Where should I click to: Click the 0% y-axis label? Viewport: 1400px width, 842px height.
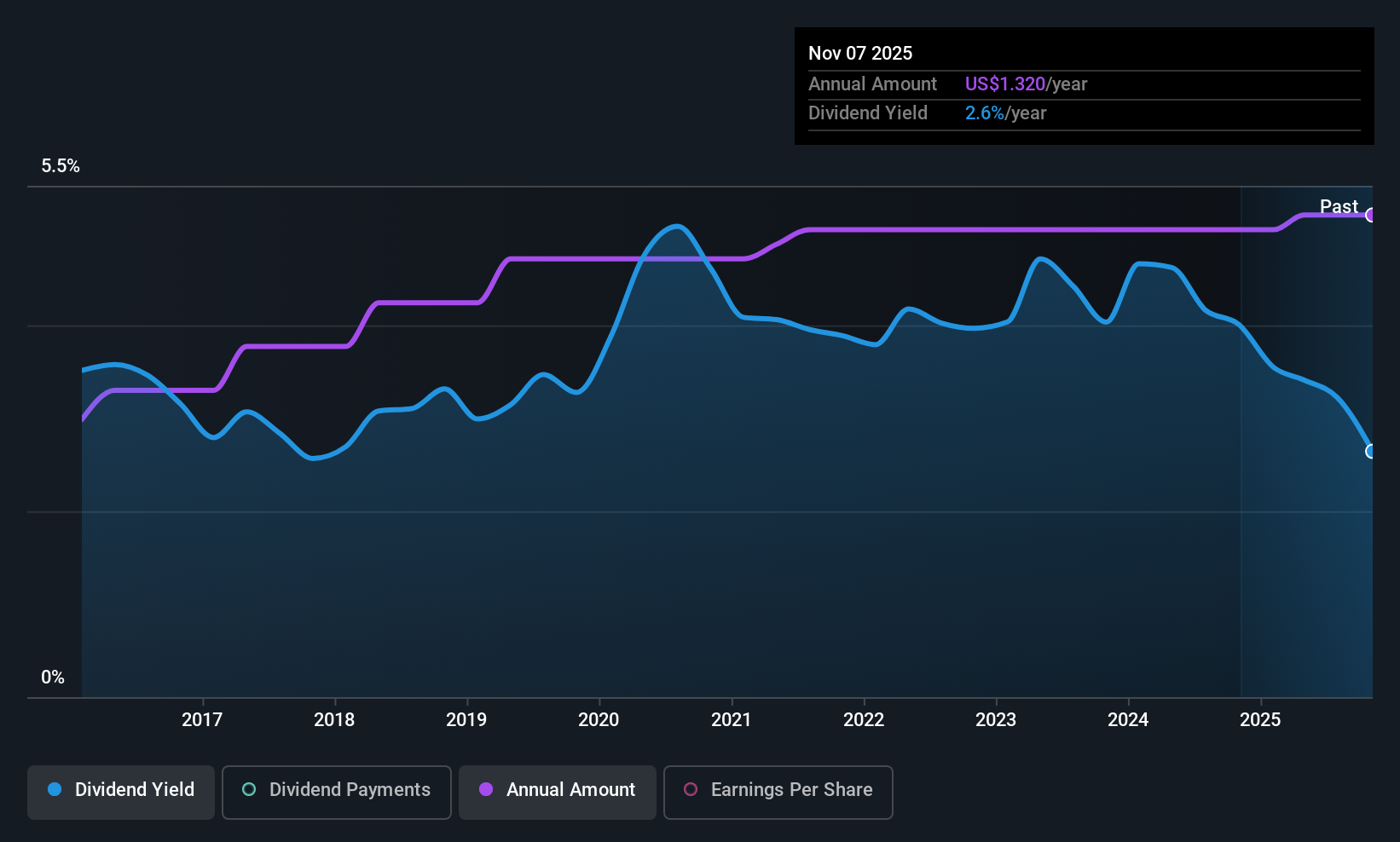coord(53,678)
